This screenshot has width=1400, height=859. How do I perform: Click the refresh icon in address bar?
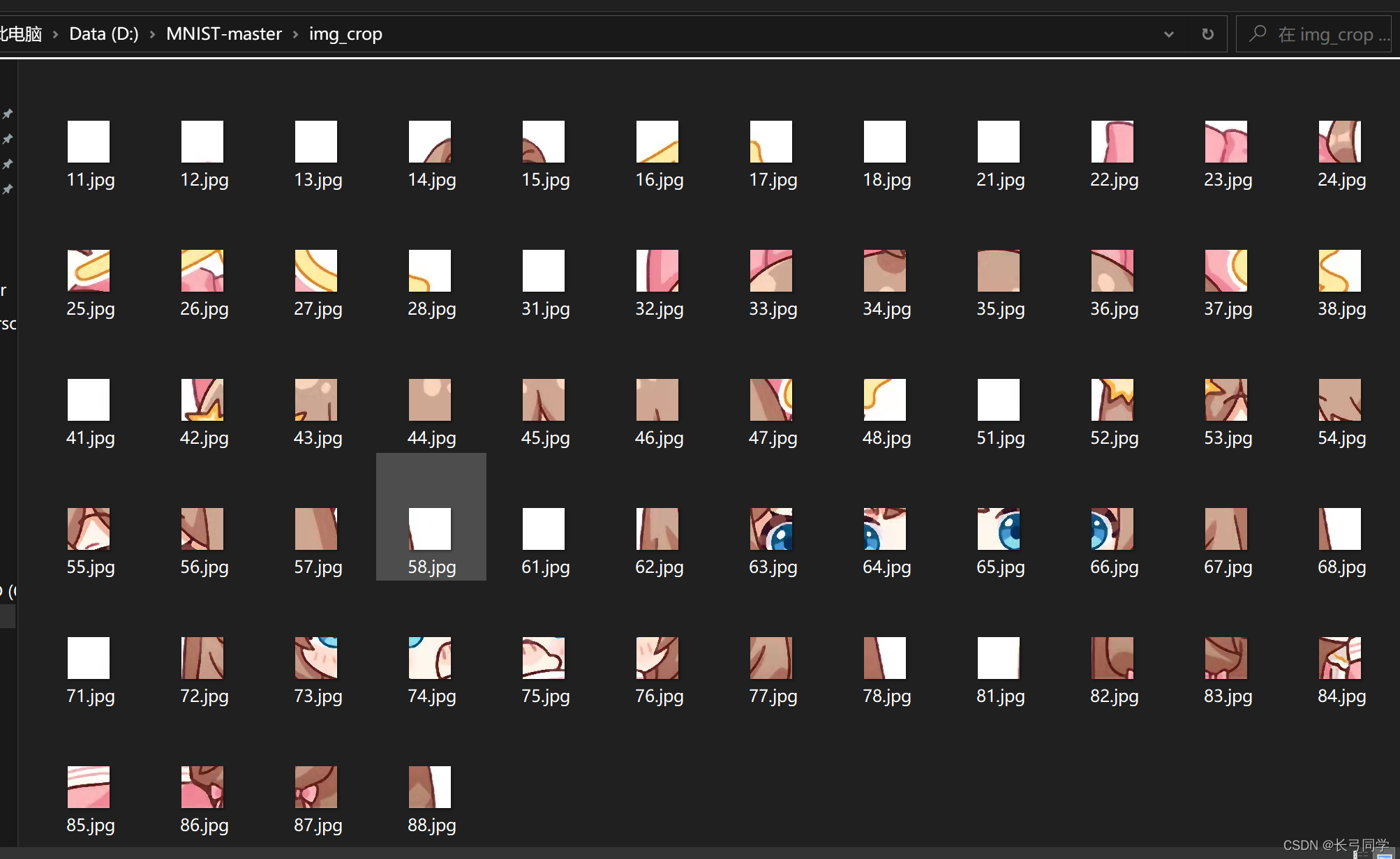point(1207,34)
